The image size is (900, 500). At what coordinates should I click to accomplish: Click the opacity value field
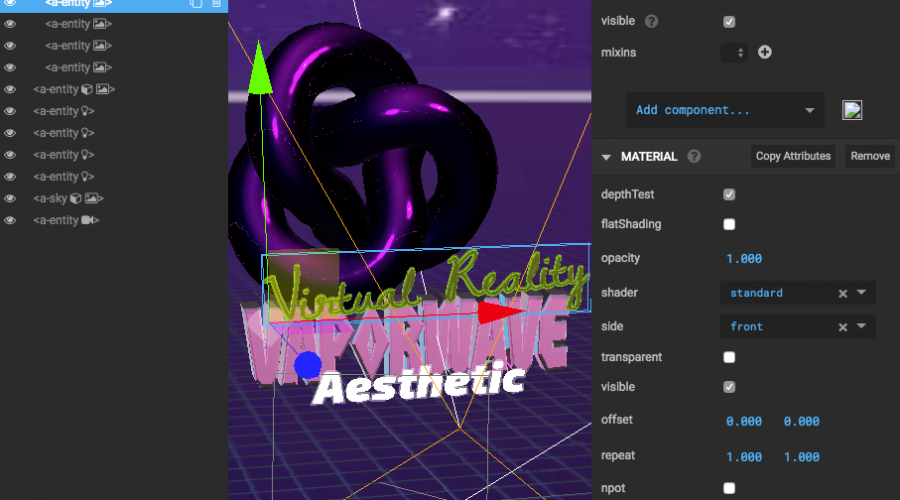click(x=744, y=259)
